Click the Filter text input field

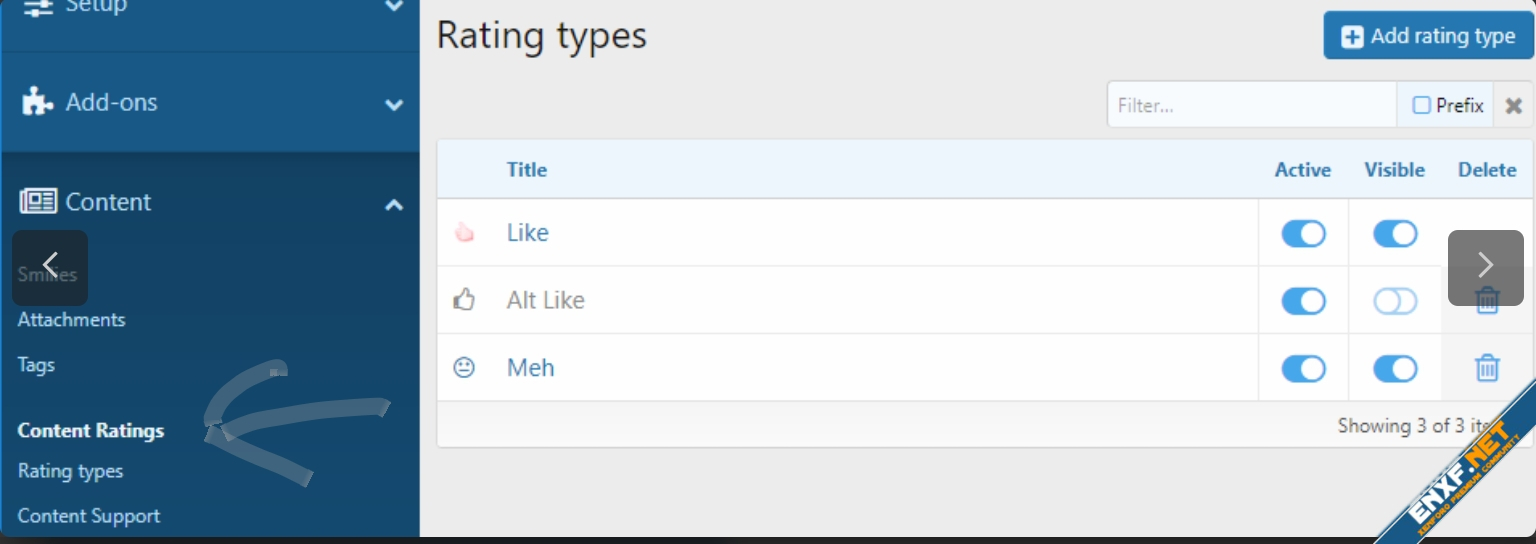point(1250,105)
